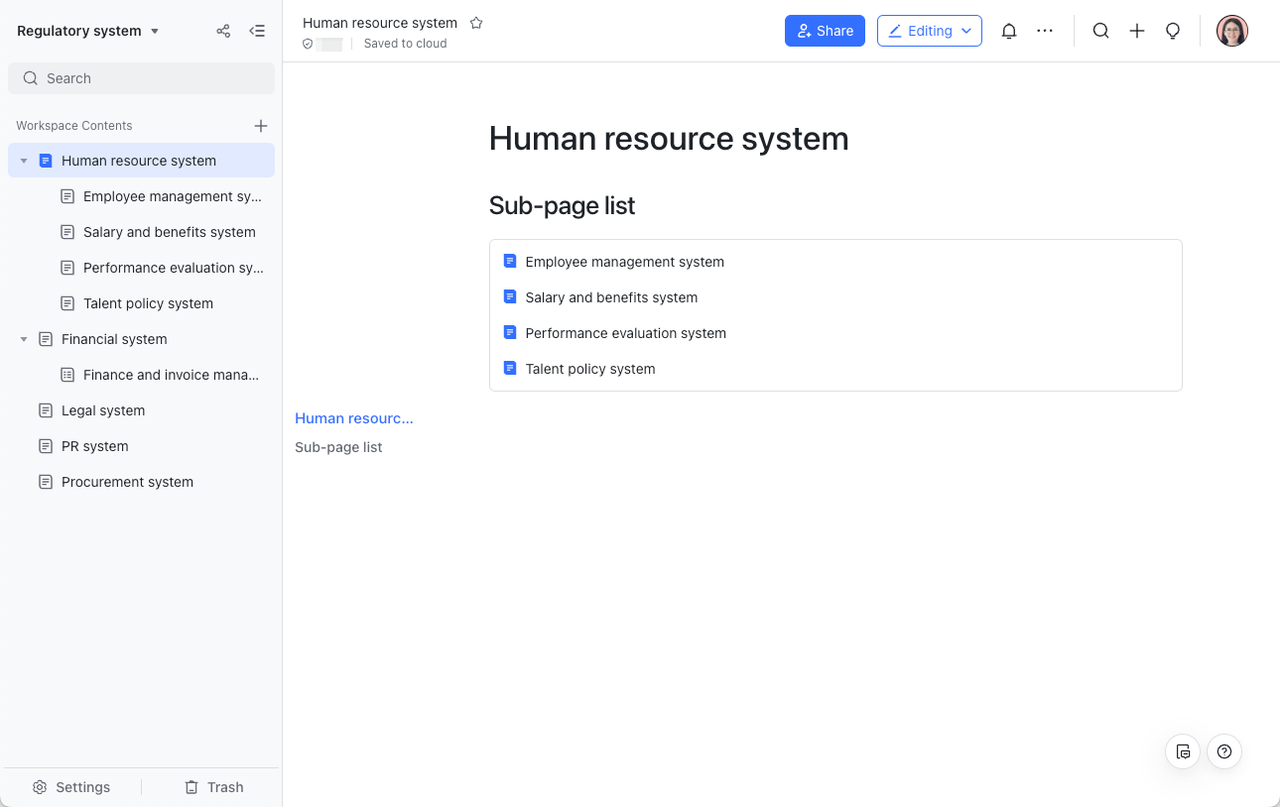The width and height of the screenshot is (1280, 807).
Task: Add a page to Workspace Contents
Action: (x=261, y=126)
